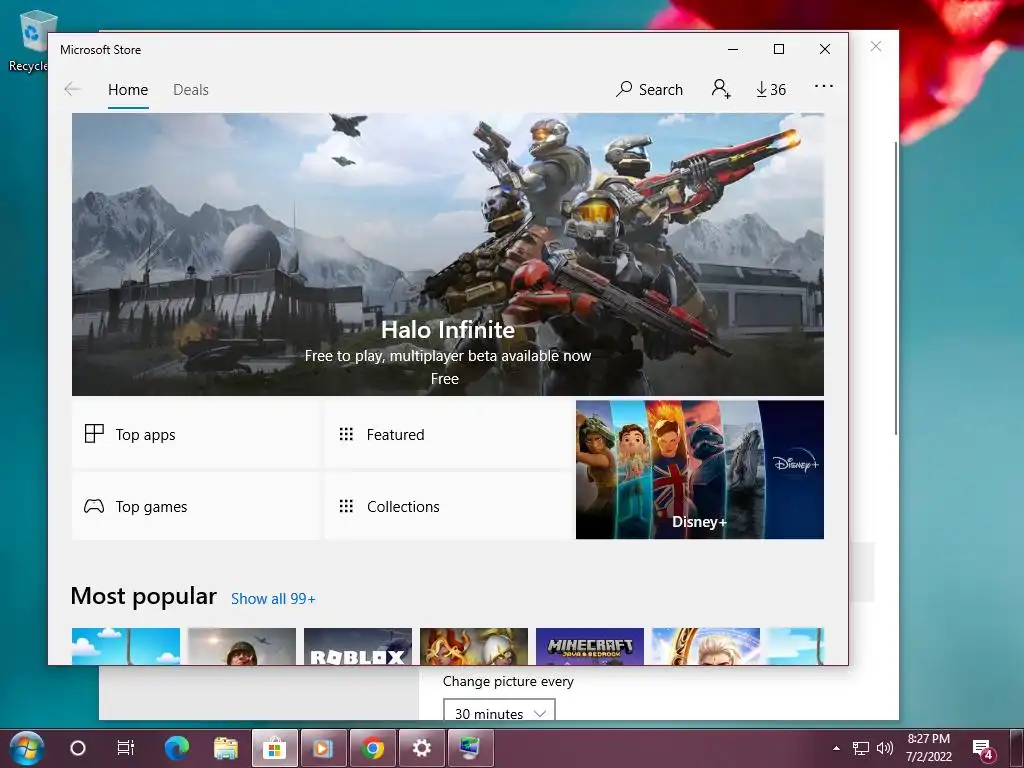Viewport: 1024px width, 768px height.
Task: Open the Top apps tile
Action: [195, 434]
